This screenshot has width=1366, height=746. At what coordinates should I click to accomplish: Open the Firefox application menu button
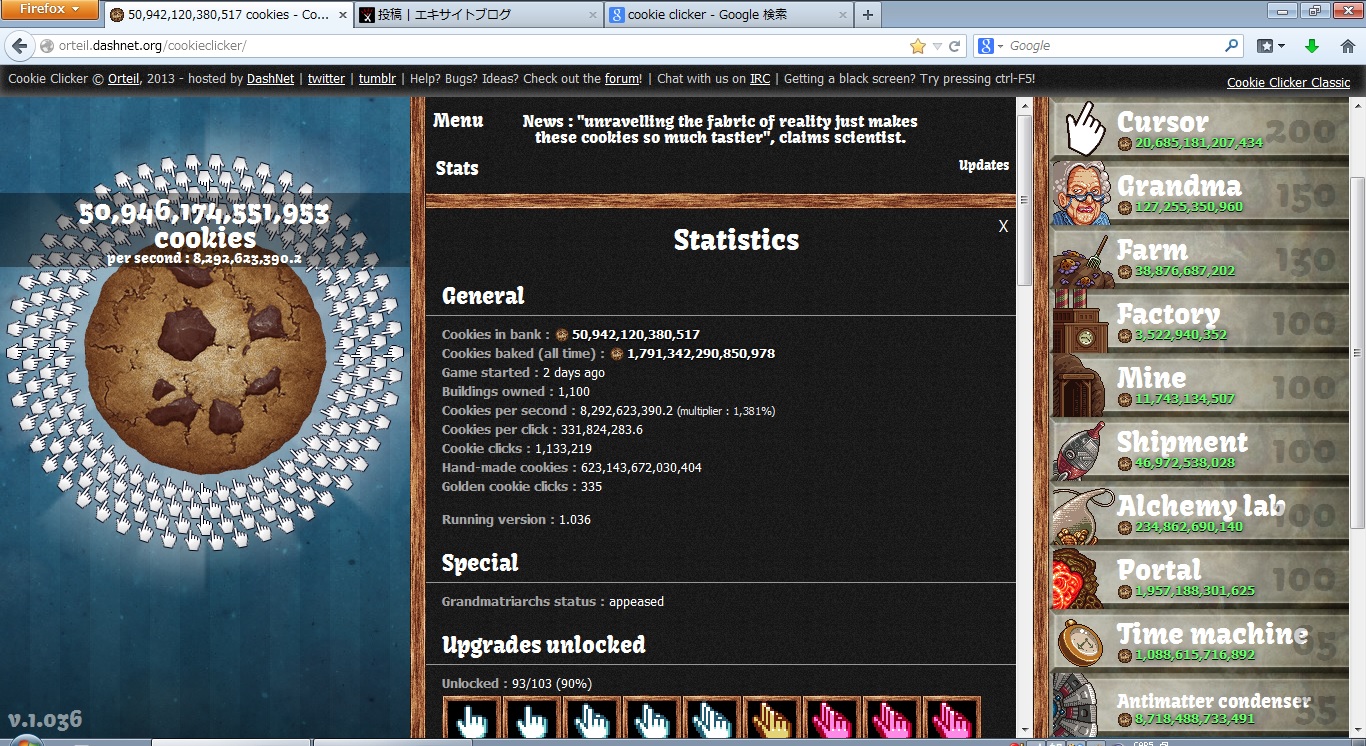(x=50, y=9)
